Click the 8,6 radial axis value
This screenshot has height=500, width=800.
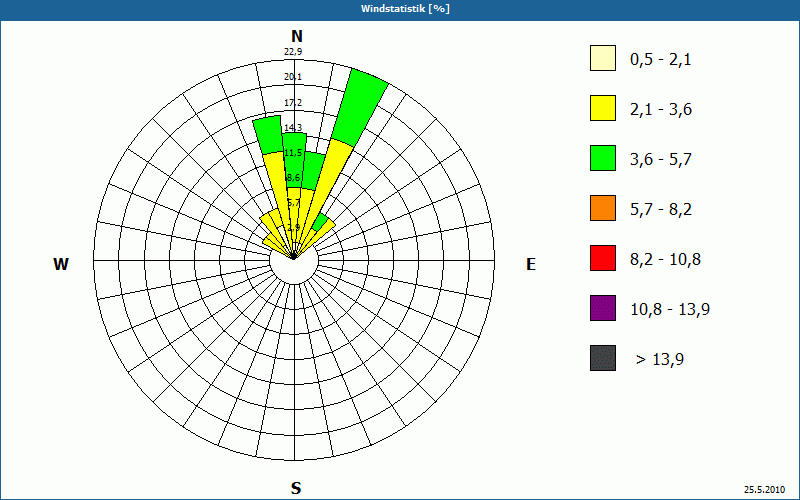(x=293, y=178)
